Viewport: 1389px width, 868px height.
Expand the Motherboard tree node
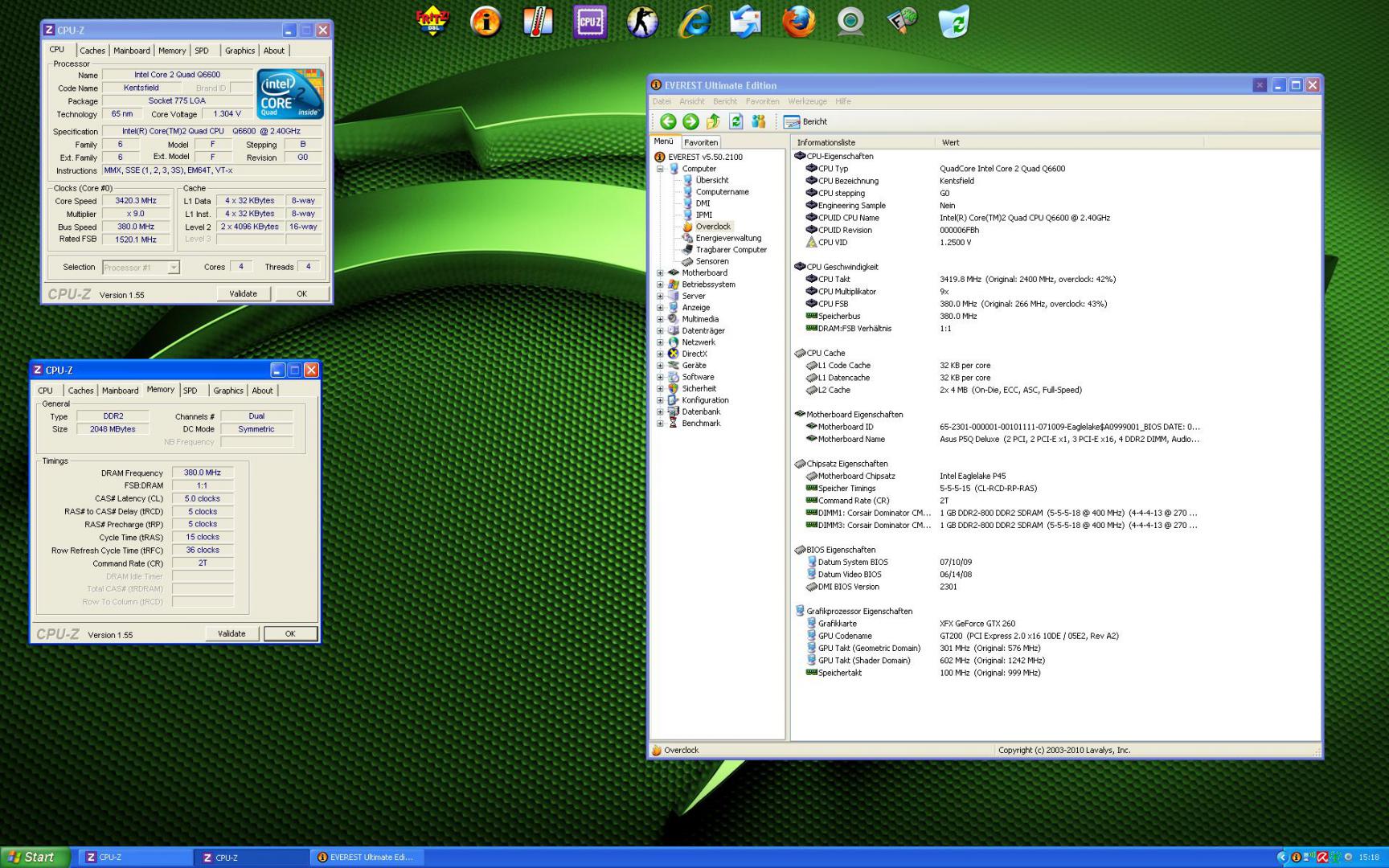(660, 273)
